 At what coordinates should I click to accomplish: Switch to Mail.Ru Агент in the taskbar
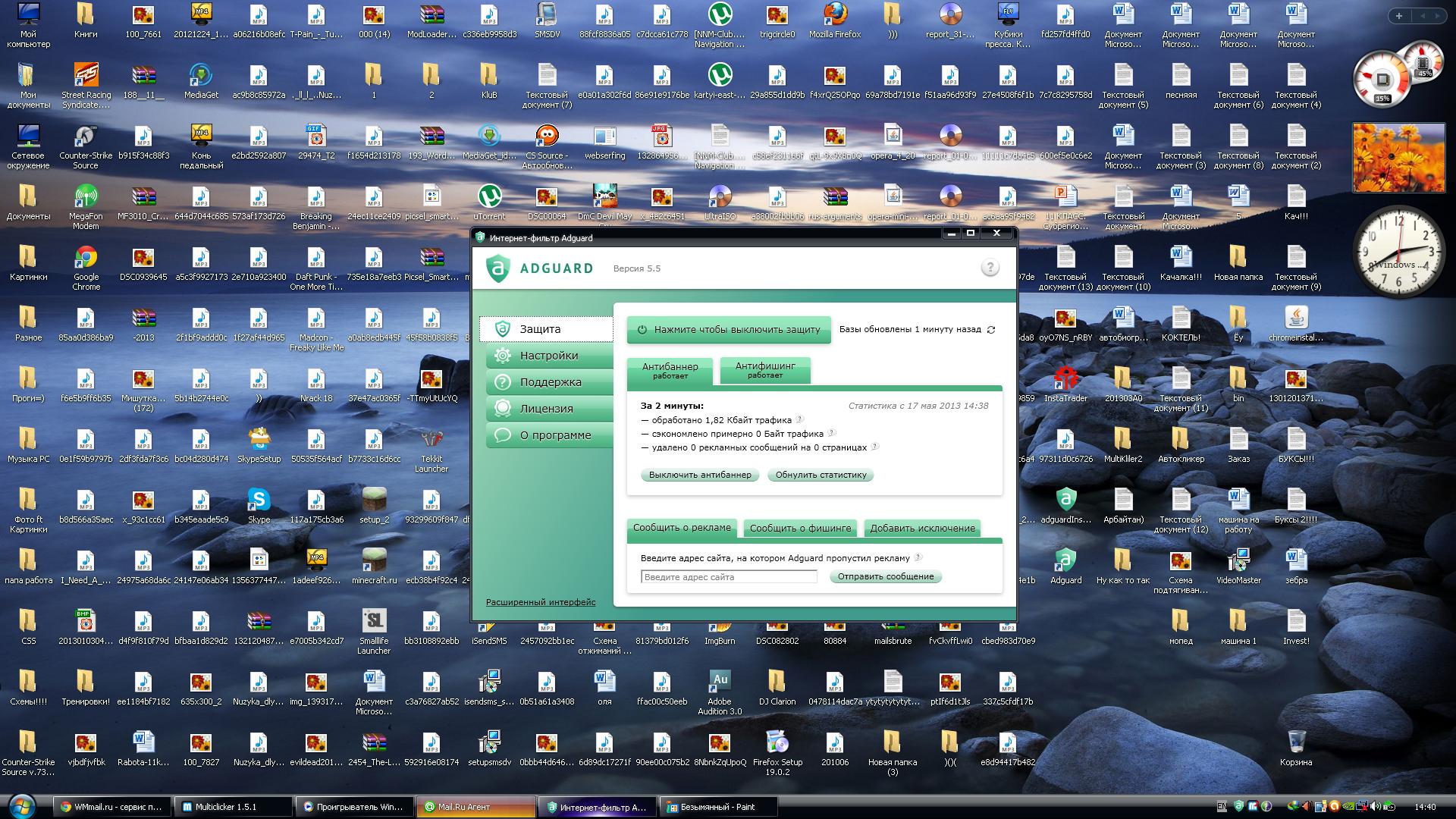coord(475,807)
